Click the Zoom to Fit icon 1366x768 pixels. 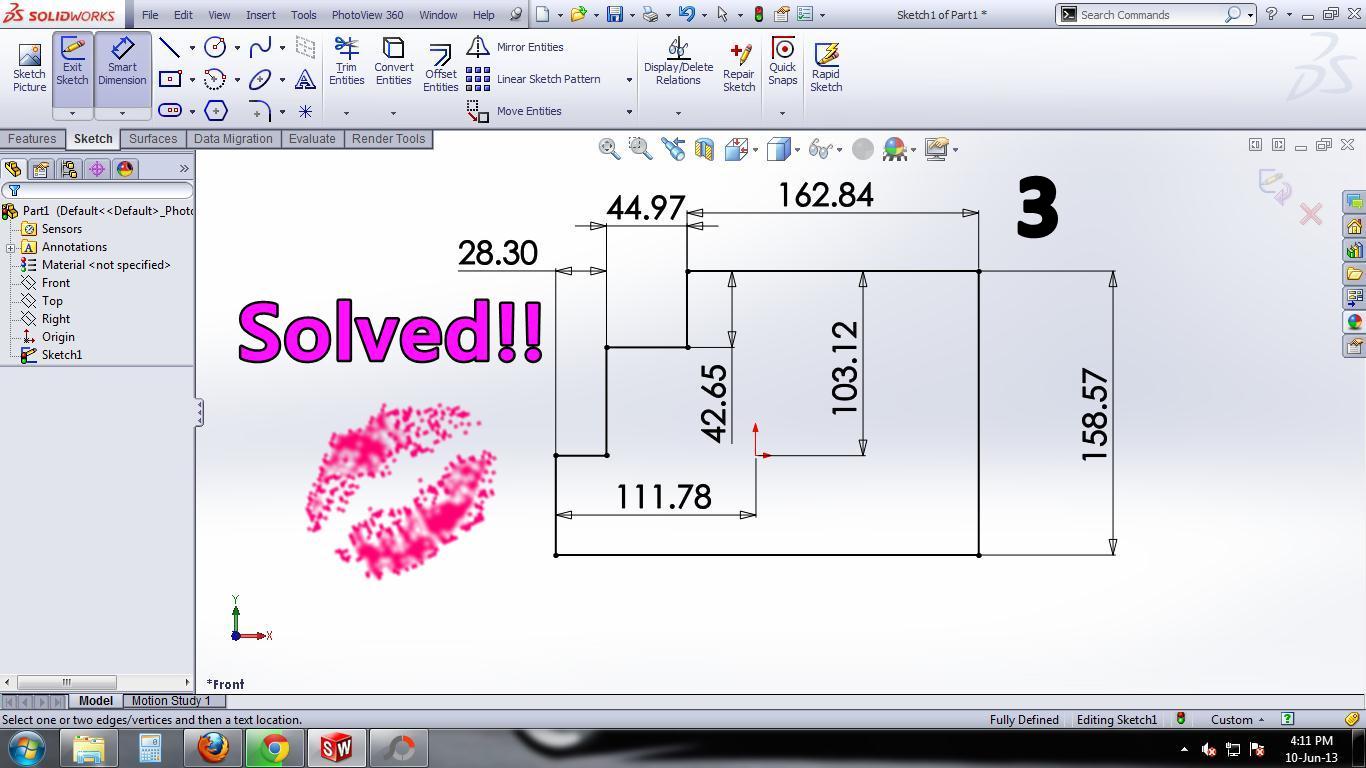tap(608, 149)
